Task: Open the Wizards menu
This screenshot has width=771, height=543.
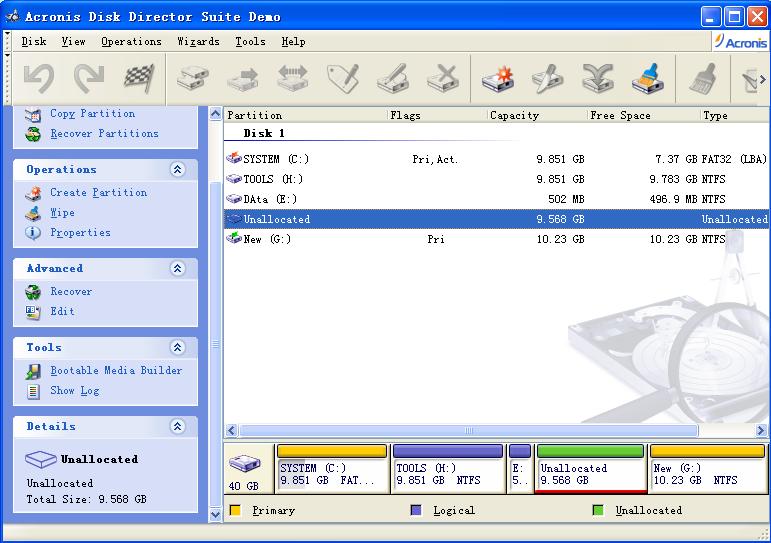Action: [x=198, y=42]
